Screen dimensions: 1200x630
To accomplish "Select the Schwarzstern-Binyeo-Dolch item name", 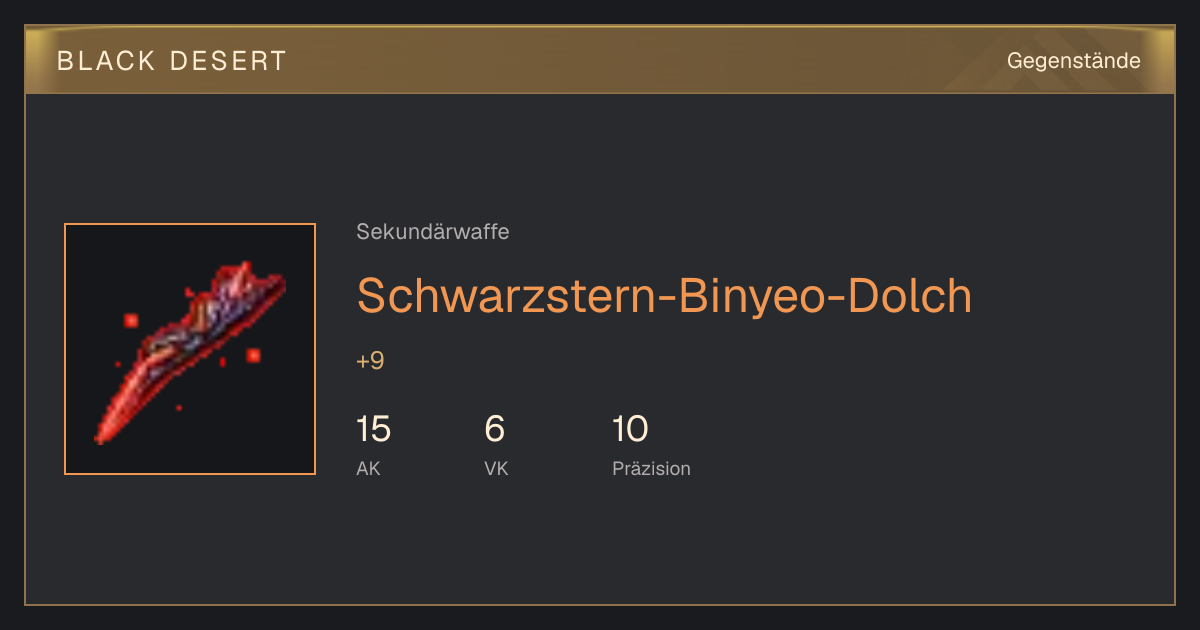I will [664, 296].
